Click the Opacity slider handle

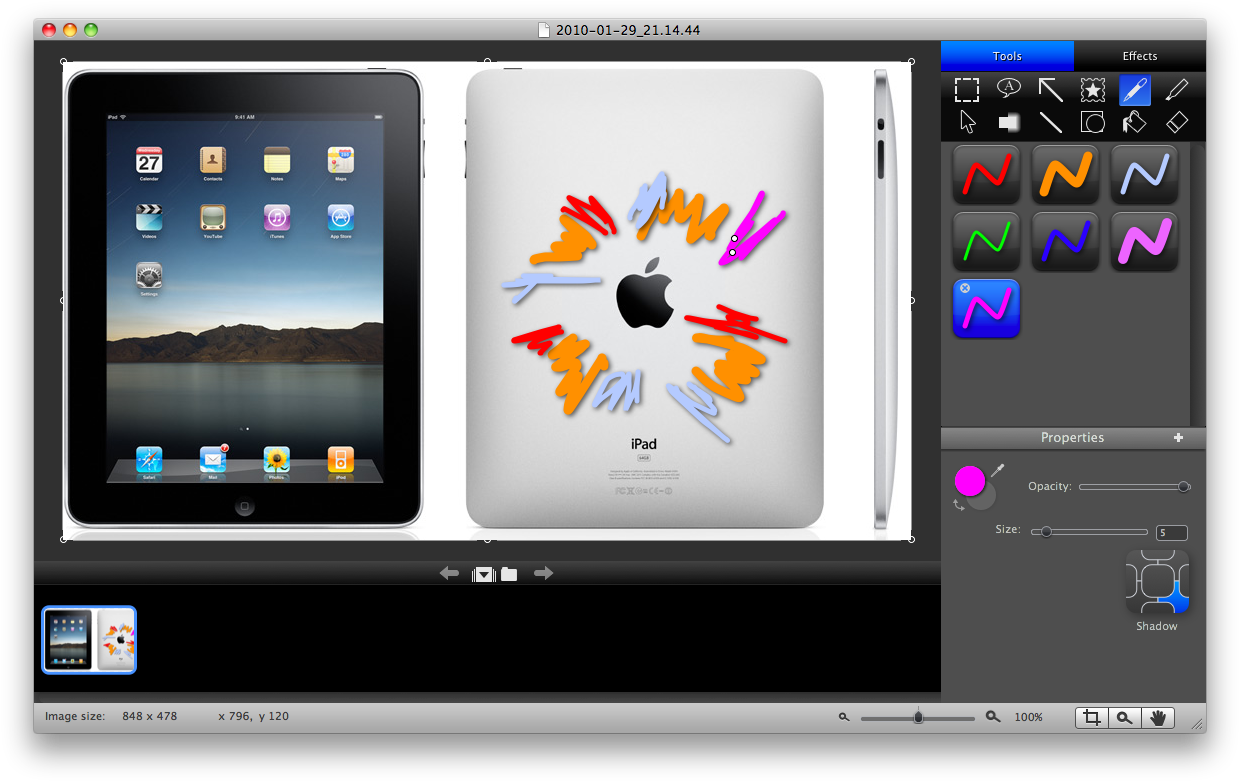point(1184,487)
